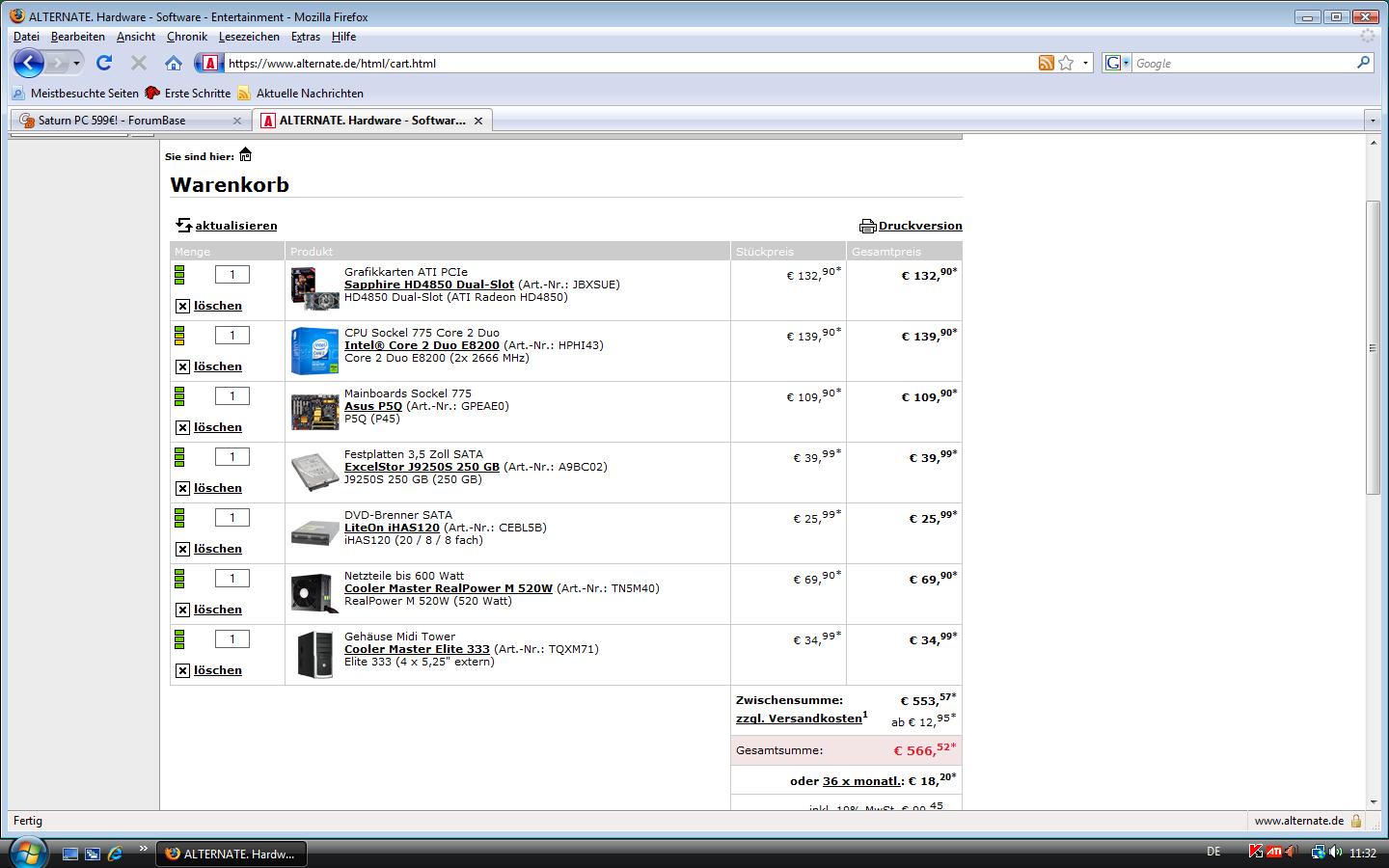Click scrollbar down arrow
This screenshot has width=1389, height=868.
coord(1373,802)
